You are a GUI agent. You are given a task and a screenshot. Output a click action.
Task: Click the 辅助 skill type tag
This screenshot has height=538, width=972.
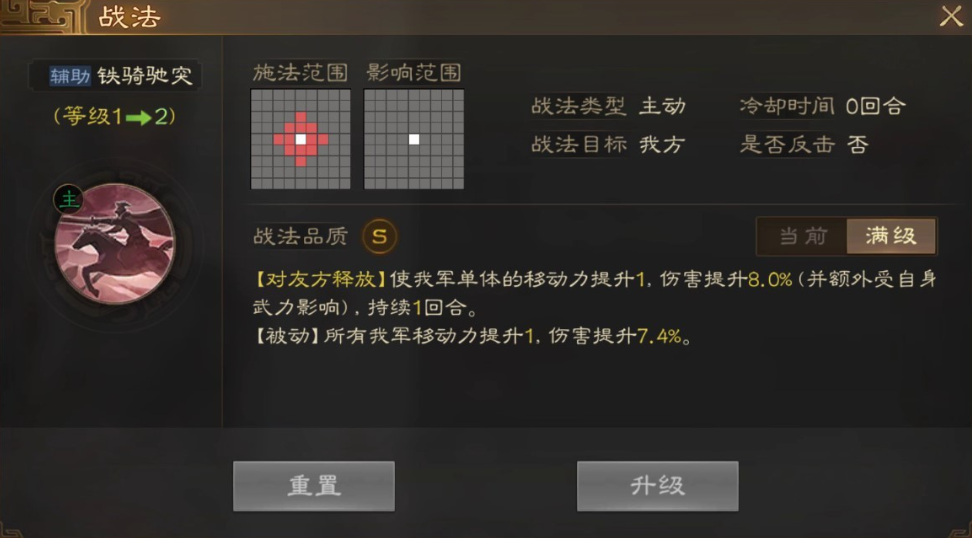(x=70, y=76)
